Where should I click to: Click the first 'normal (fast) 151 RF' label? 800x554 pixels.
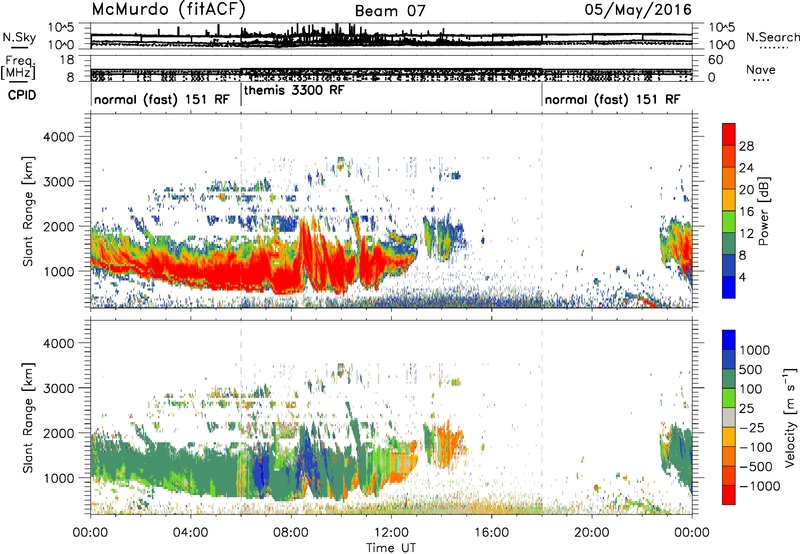pyautogui.click(x=162, y=99)
